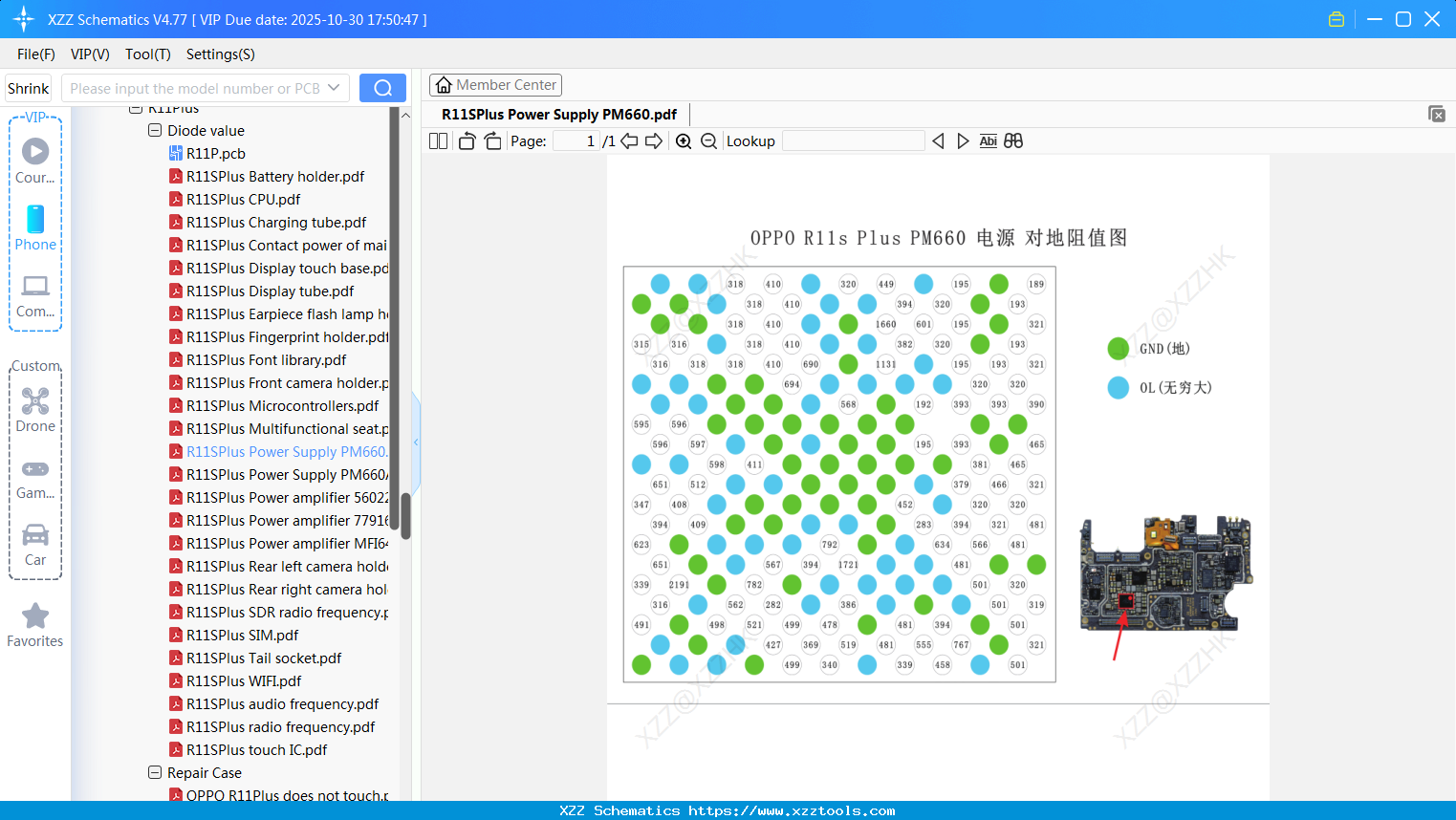Collapse the R11Plus tree node

click(x=136, y=109)
